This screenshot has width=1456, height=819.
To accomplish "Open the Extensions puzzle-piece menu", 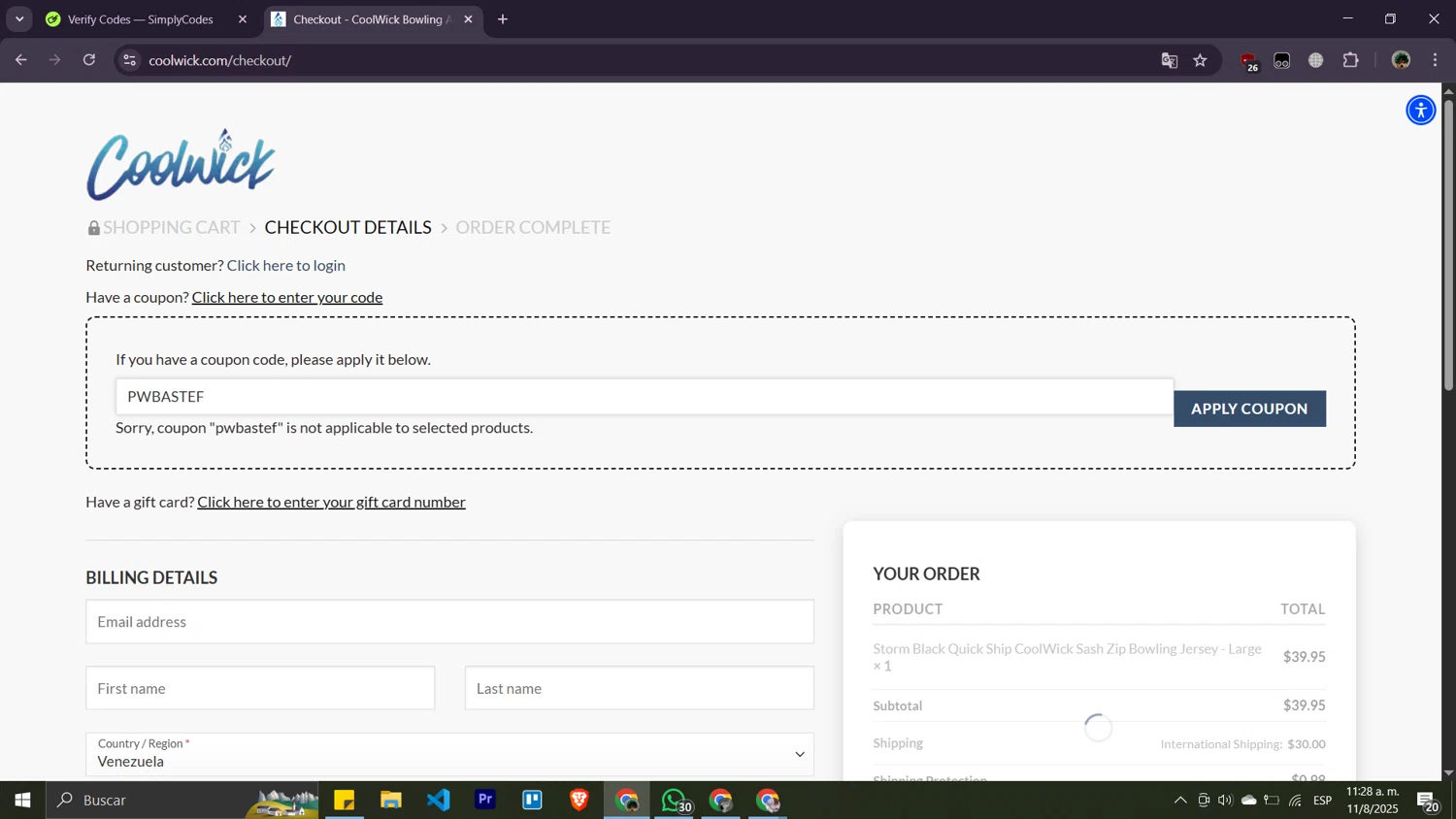I will [x=1350, y=60].
